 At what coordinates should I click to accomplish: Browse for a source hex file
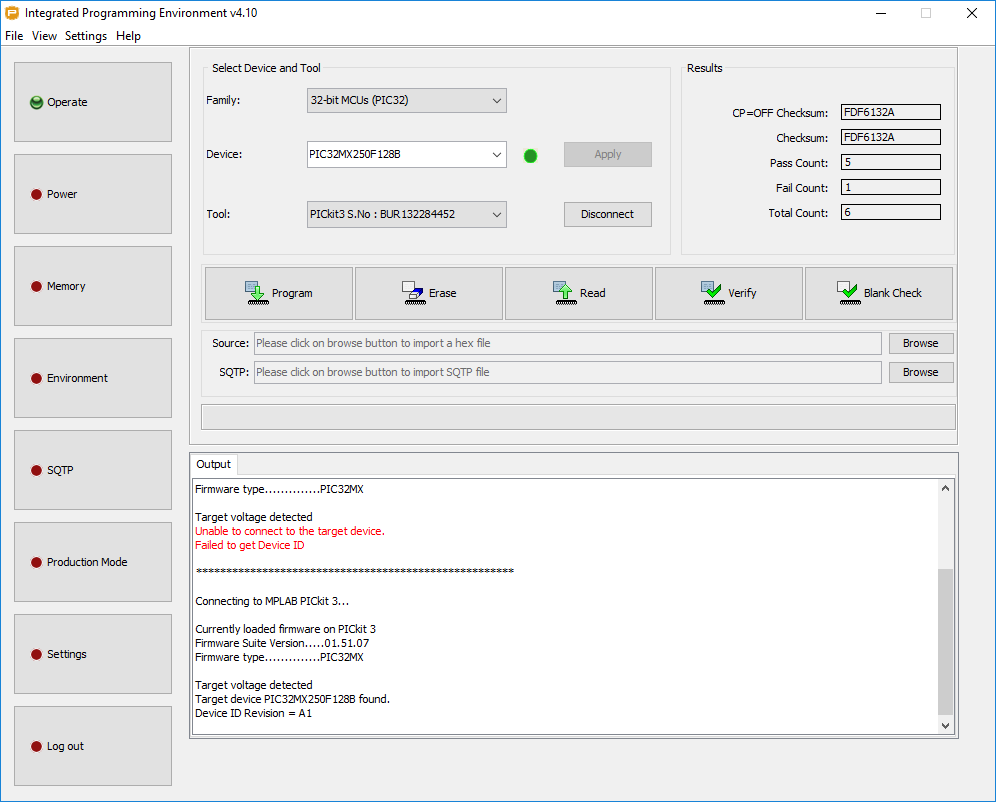[920, 344]
